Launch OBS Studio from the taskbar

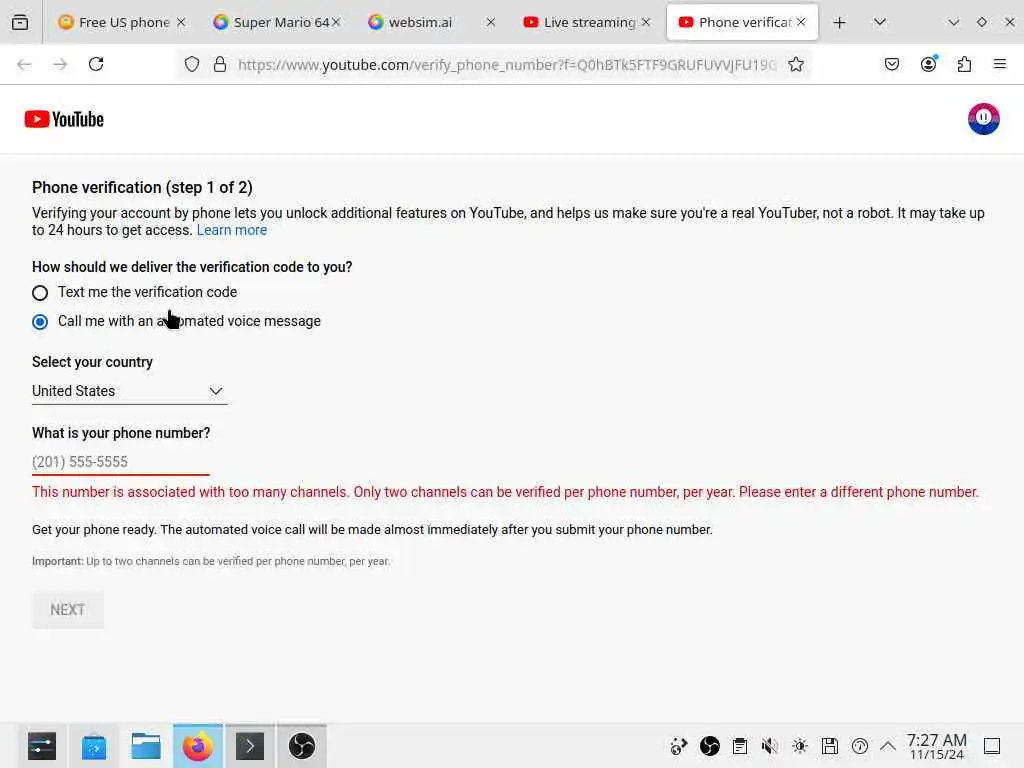(x=302, y=746)
